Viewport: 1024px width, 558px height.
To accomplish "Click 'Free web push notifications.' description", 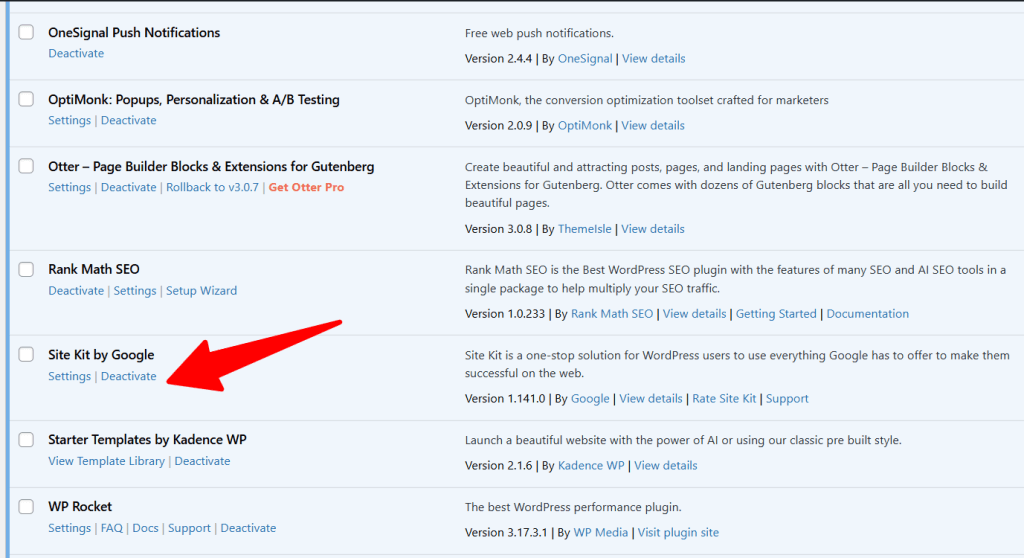I will coord(539,33).
